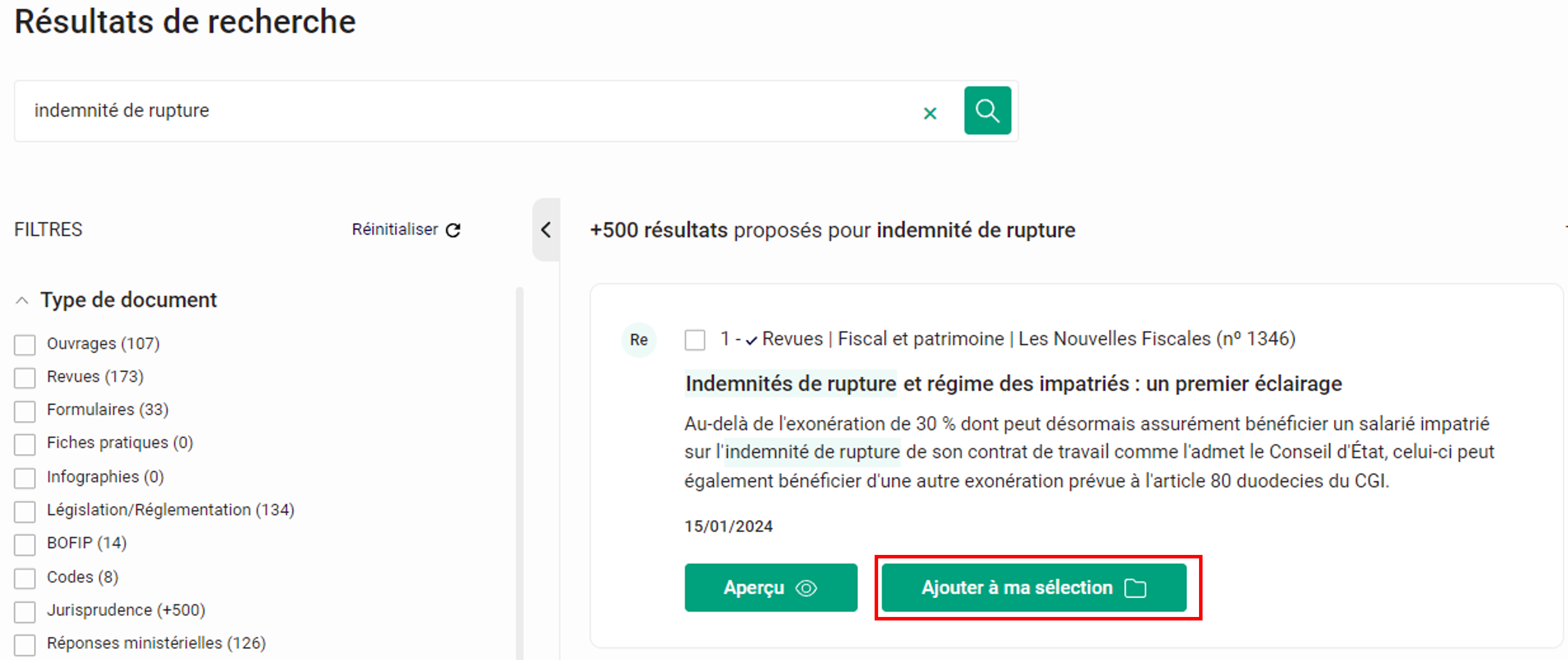Collapse the filters panel with the left chevron

(545, 231)
